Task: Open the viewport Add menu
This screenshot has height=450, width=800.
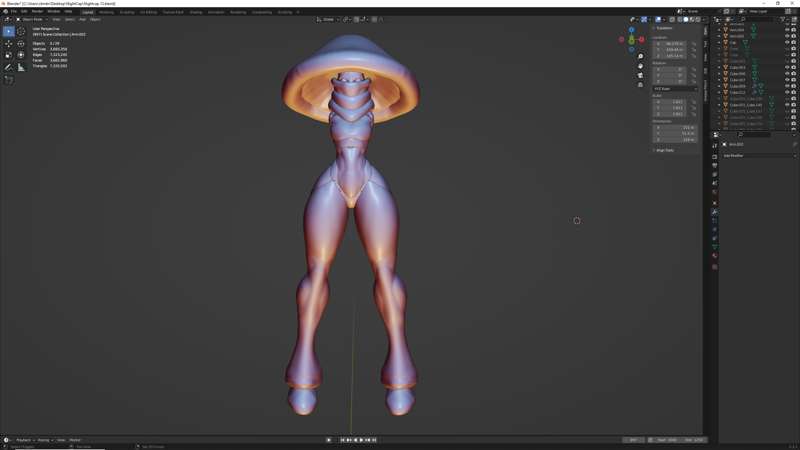Action: point(82,19)
